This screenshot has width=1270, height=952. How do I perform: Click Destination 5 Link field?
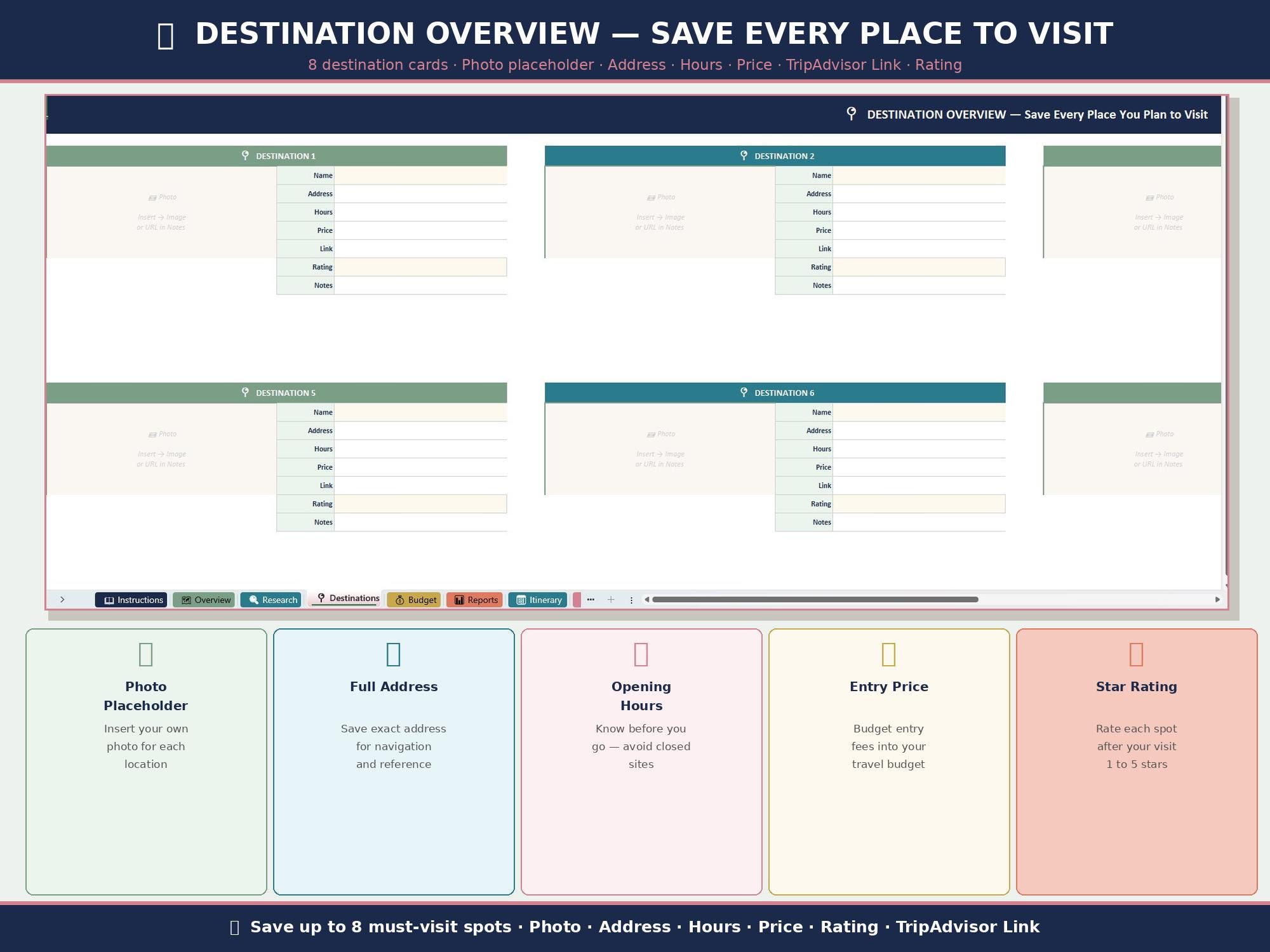(x=420, y=486)
